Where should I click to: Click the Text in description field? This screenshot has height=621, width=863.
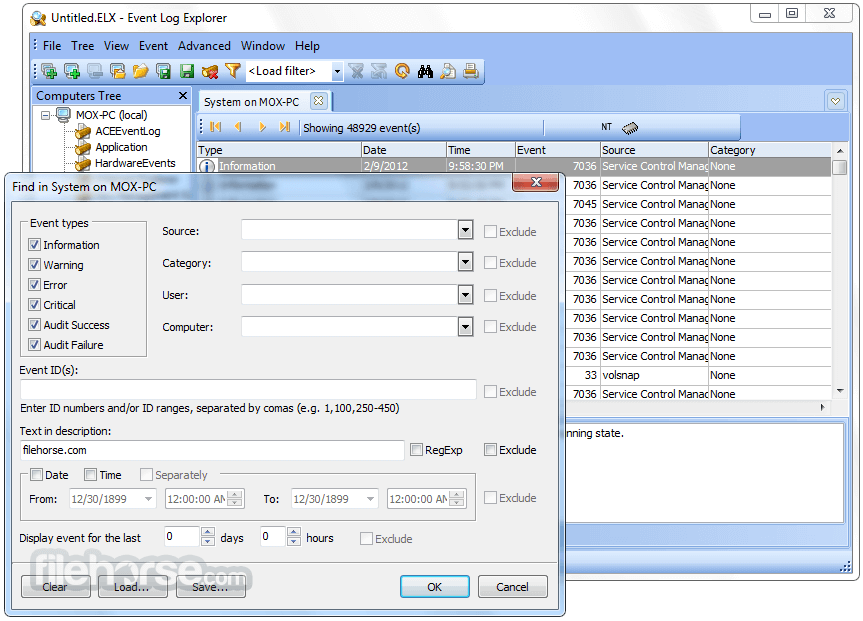point(212,450)
